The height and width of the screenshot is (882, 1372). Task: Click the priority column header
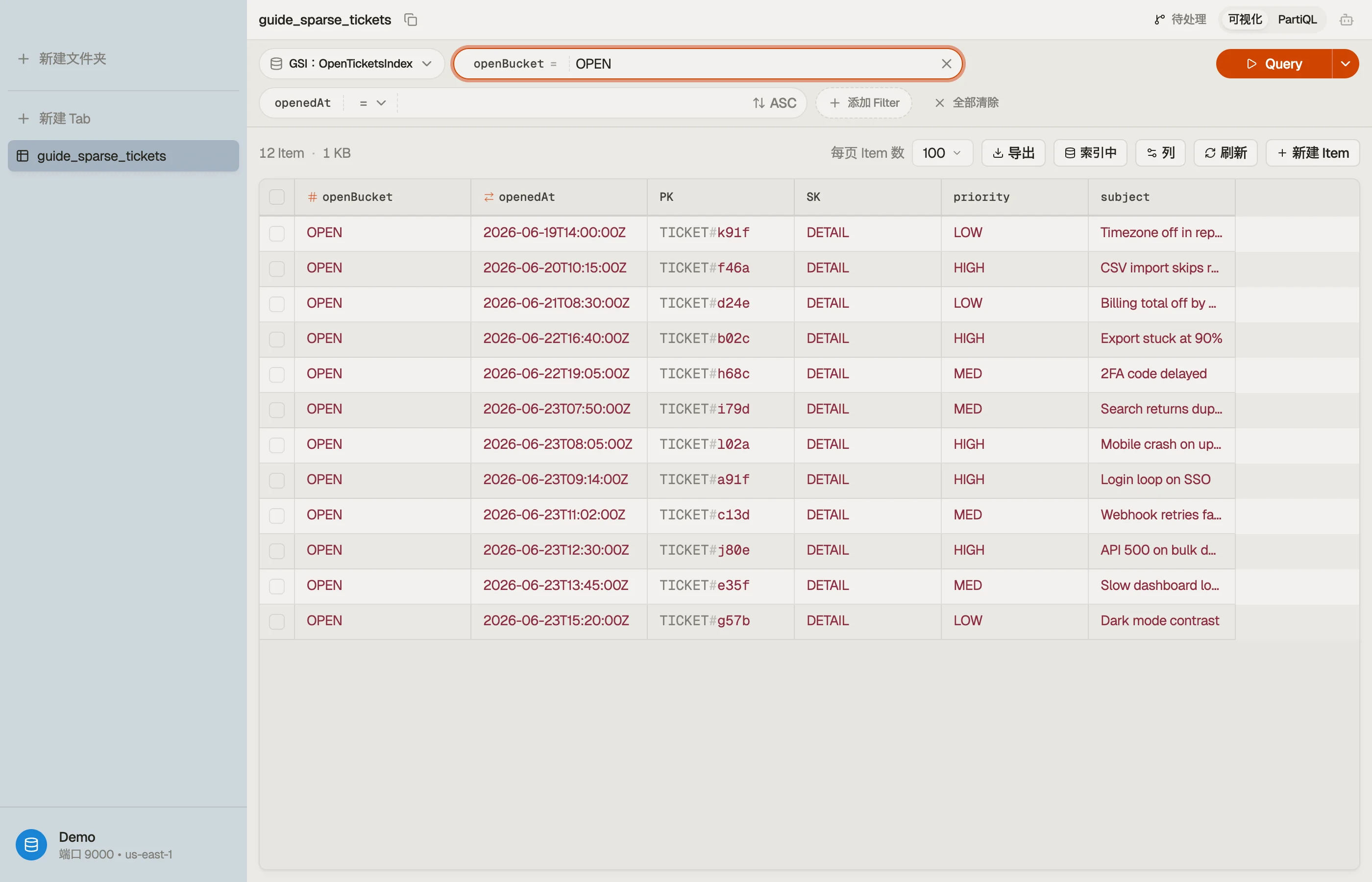tap(1014, 197)
